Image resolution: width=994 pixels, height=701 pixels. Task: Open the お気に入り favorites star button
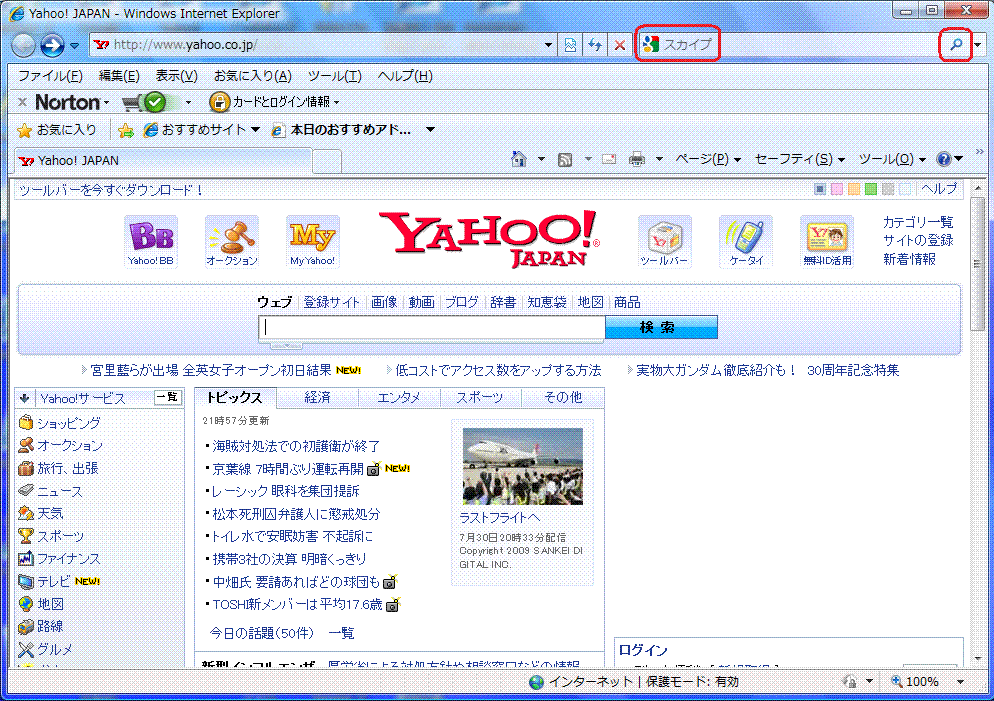pos(57,130)
